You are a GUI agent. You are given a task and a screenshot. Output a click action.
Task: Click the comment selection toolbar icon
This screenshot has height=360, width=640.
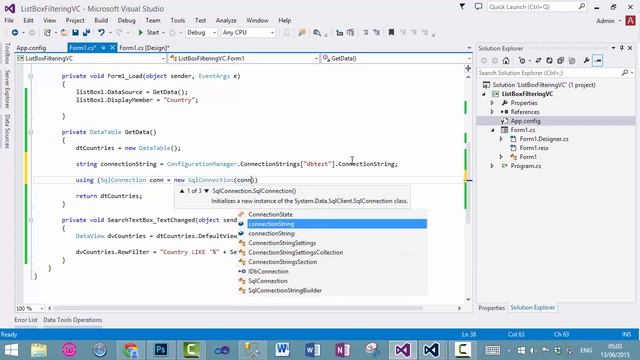pos(365,32)
